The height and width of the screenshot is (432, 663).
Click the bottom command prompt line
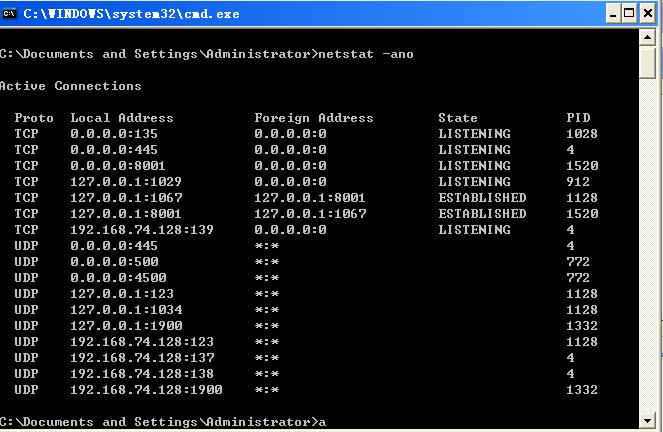(x=163, y=422)
